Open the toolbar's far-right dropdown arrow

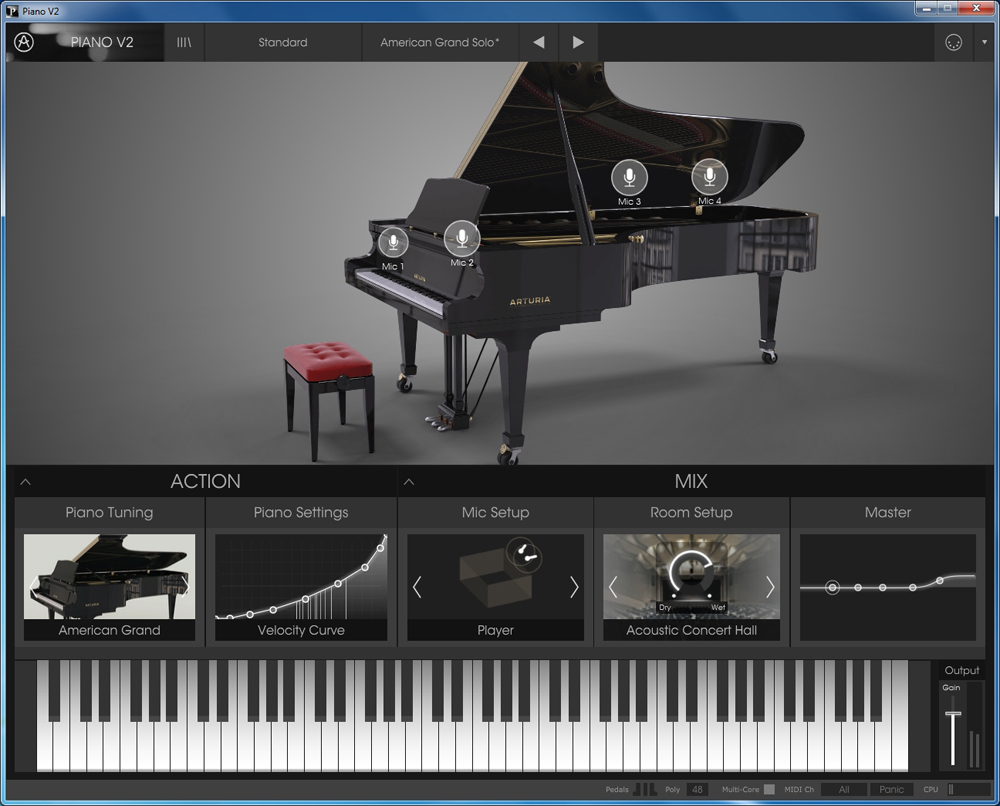tap(984, 43)
